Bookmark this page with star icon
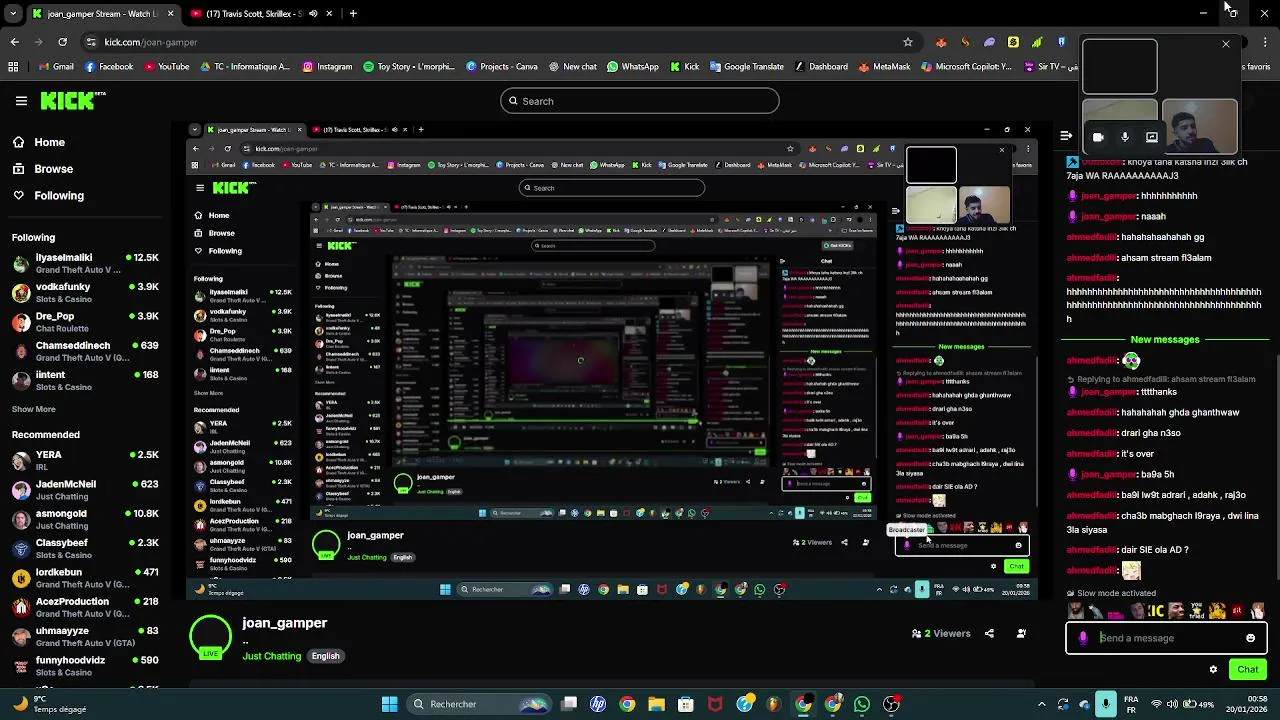The height and width of the screenshot is (720, 1280). (x=907, y=42)
